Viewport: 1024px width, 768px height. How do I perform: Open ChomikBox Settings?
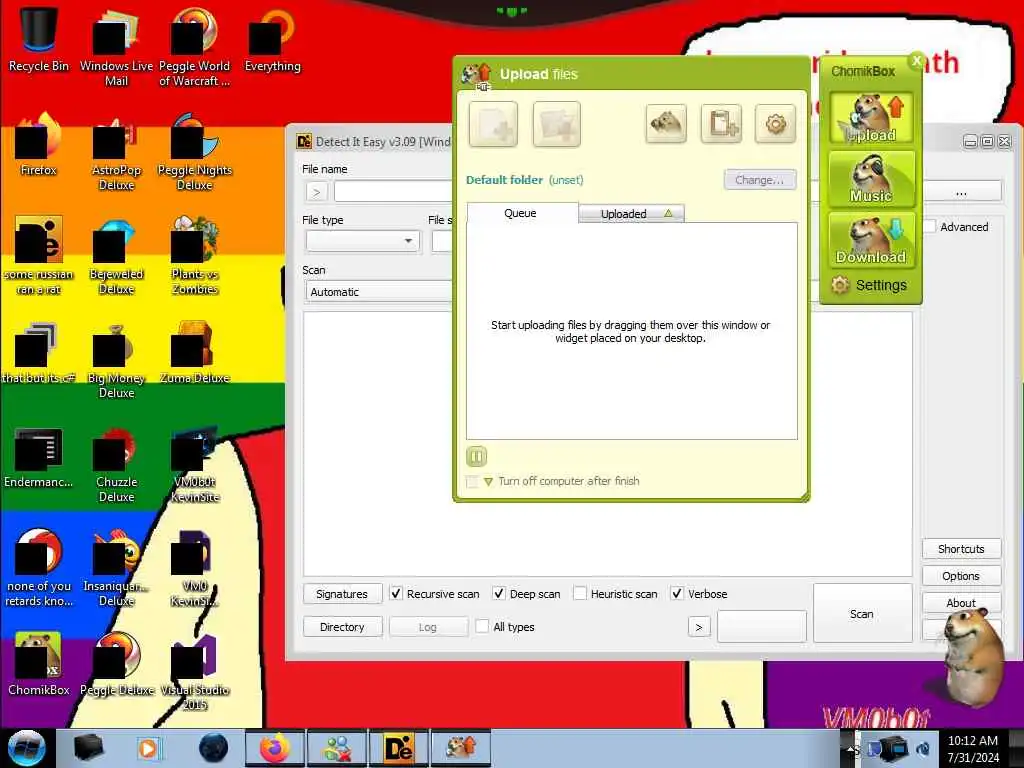(x=869, y=285)
